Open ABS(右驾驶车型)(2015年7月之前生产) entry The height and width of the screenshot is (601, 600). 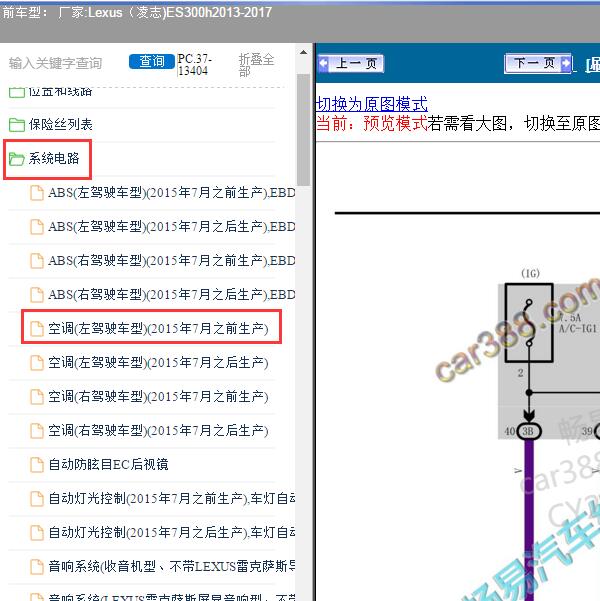[x=171, y=261]
